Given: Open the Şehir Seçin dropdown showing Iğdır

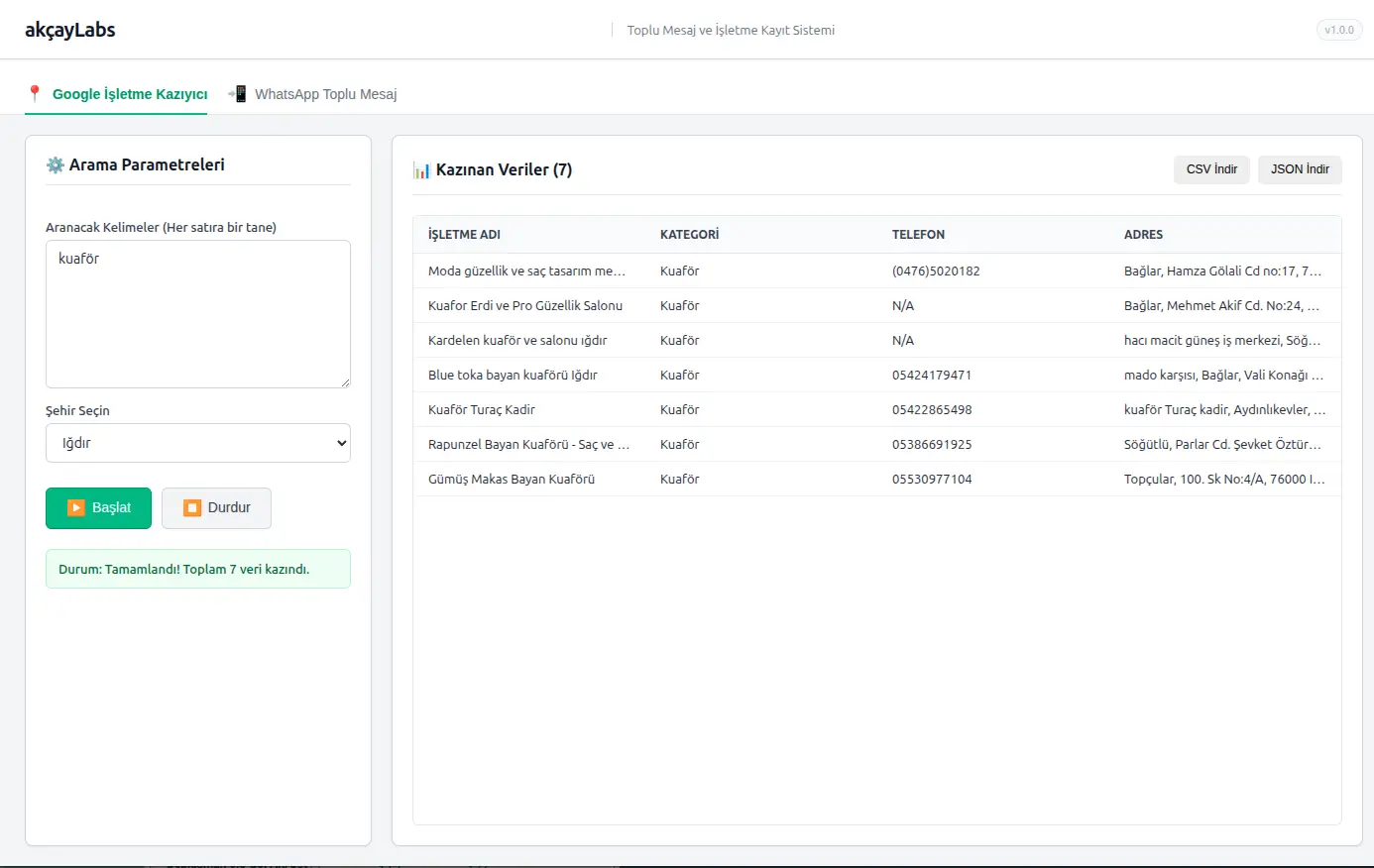Looking at the screenshot, I should point(198,443).
